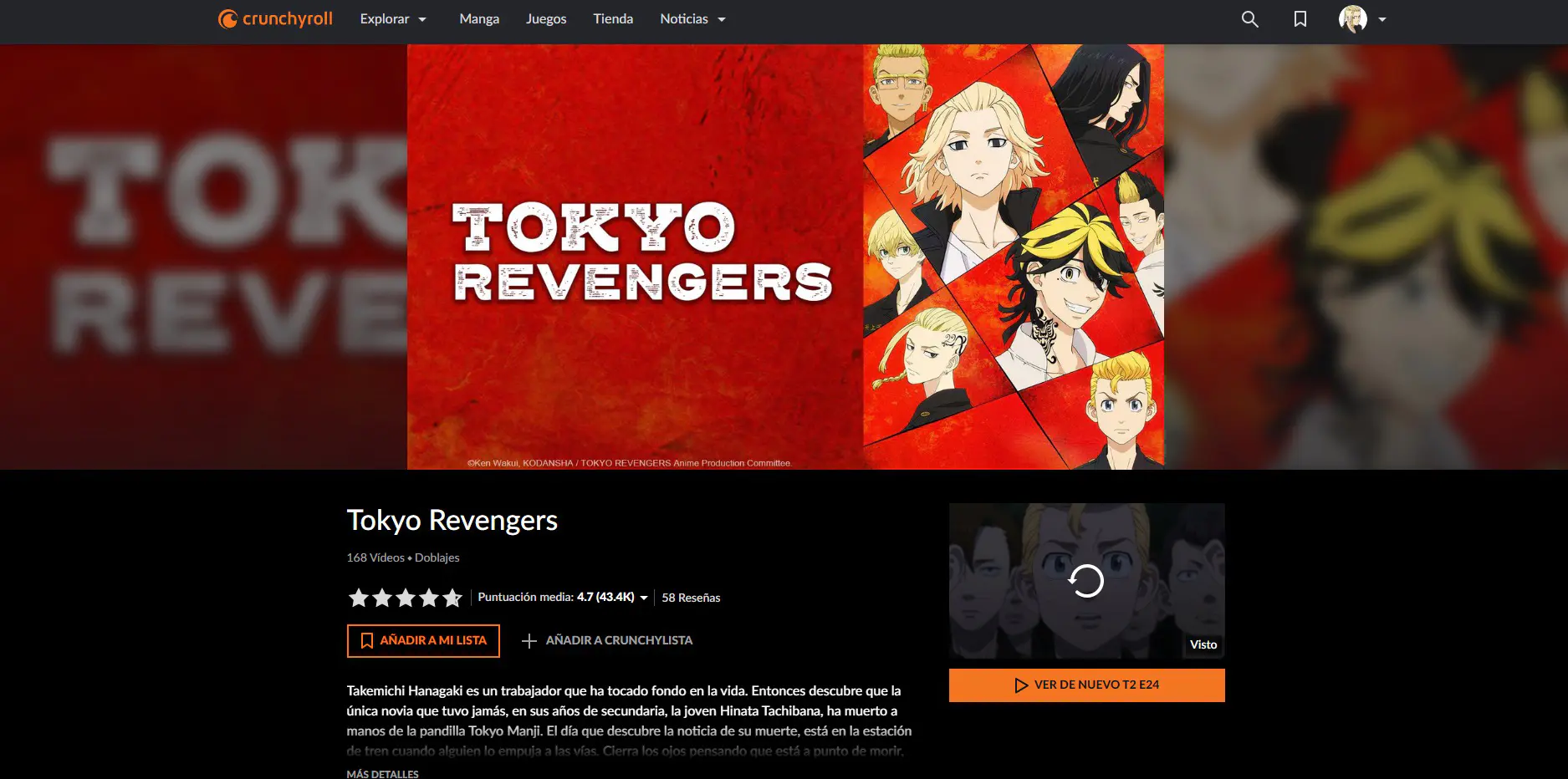The width and height of the screenshot is (1568, 779).
Task: Open the Crunchyroll home logo
Action: (x=275, y=18)
